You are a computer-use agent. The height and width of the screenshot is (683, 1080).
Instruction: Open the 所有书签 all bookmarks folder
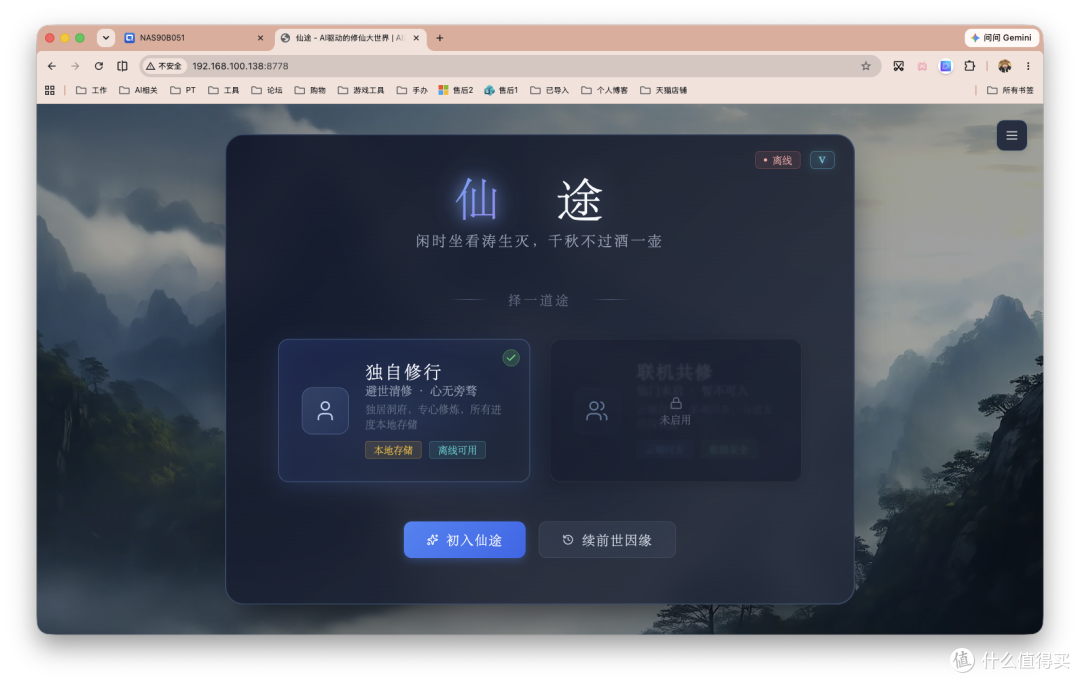point(1010,90)
